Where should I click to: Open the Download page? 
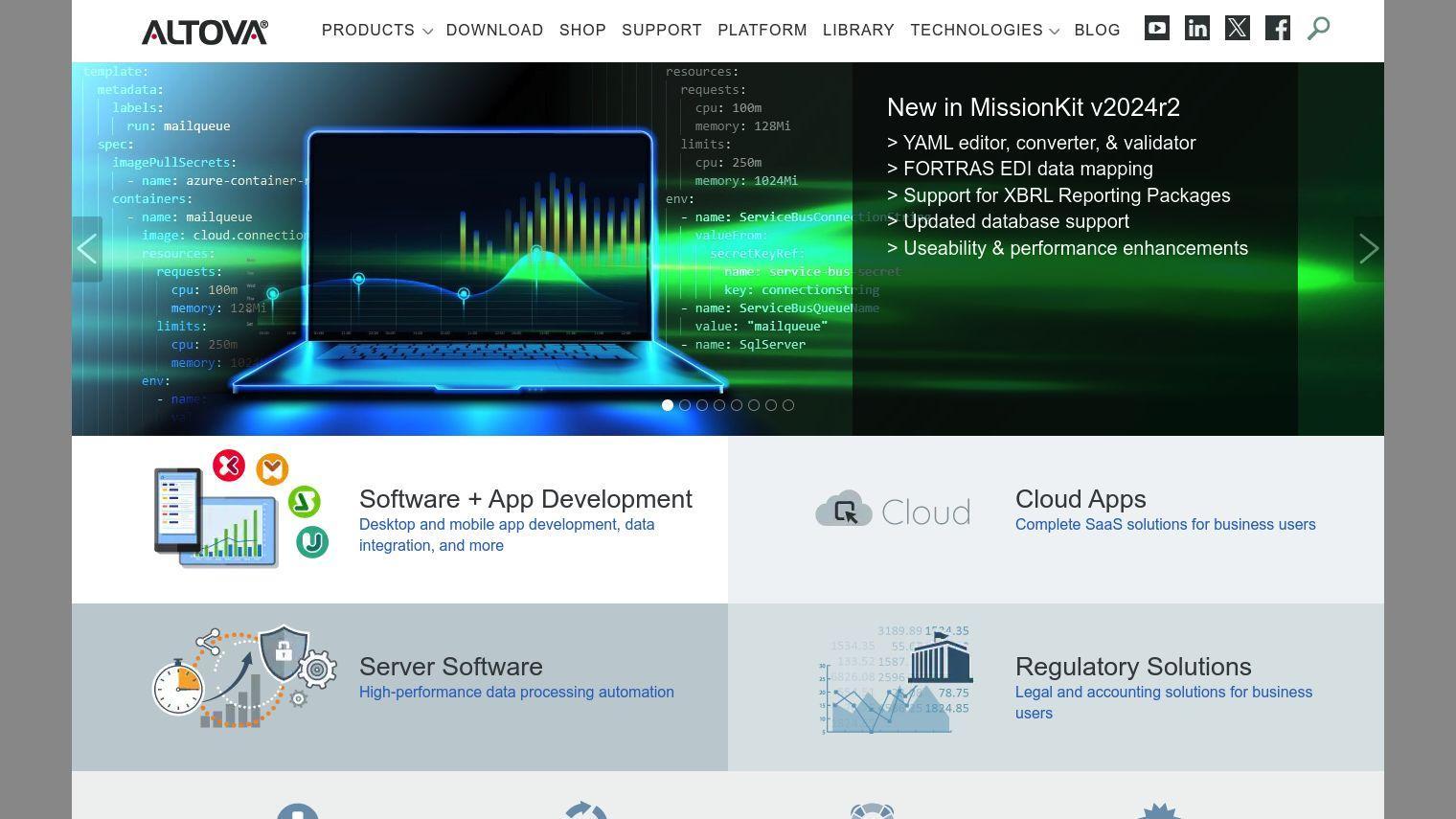(x=495, y=31)
